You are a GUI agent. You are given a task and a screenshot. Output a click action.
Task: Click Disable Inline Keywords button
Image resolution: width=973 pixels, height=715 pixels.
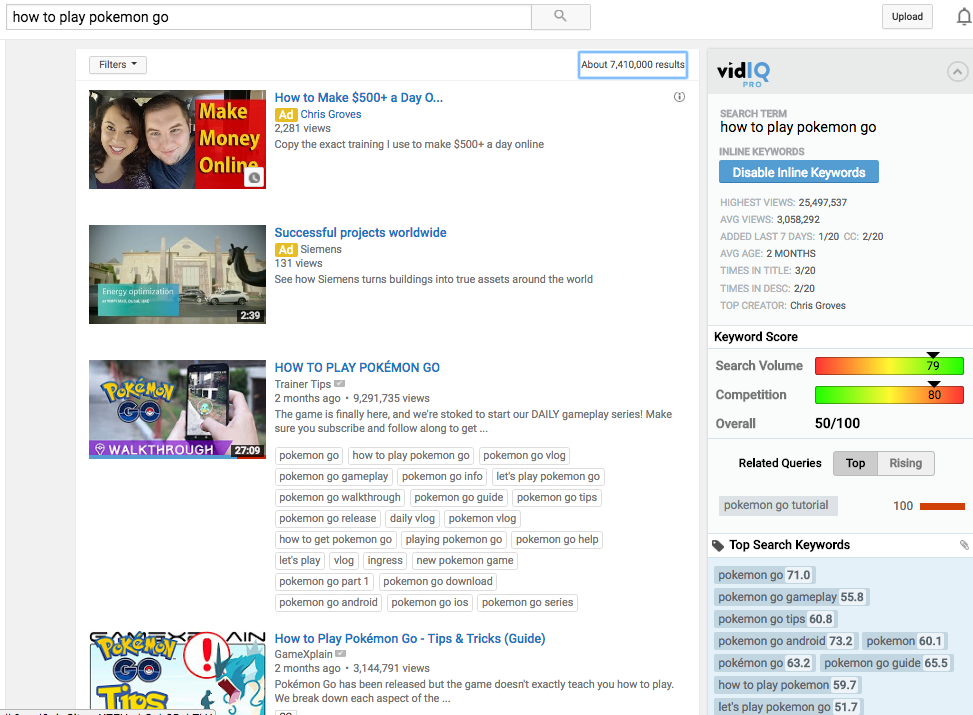(x=799, y=173)
